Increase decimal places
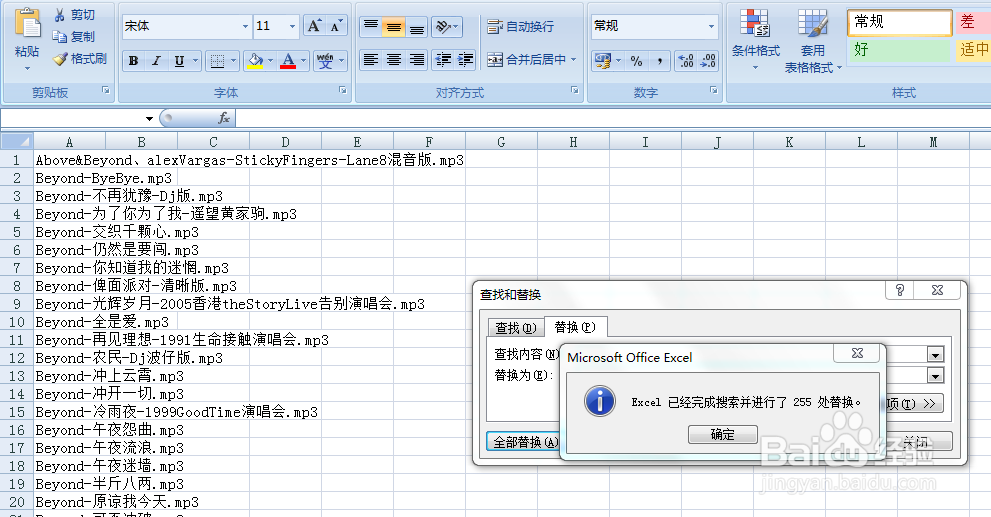The height and width of the screenshot is (517, 991). (x=686, y=61)
